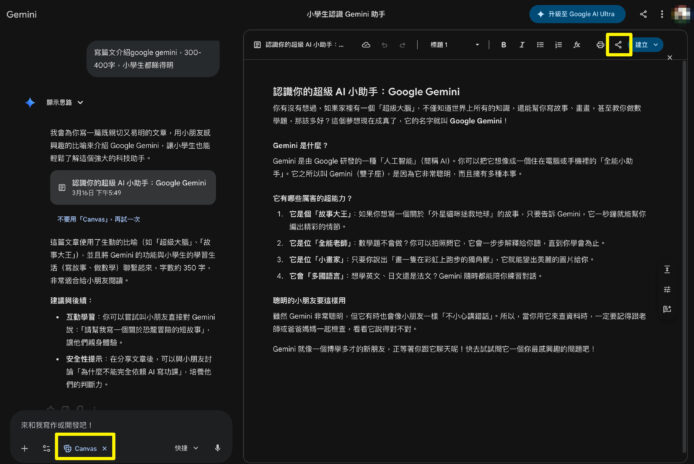Click the 不要用「Canvas」, 再試一次 link
This screenshot has width=694, height=464.
pos(99,219)
